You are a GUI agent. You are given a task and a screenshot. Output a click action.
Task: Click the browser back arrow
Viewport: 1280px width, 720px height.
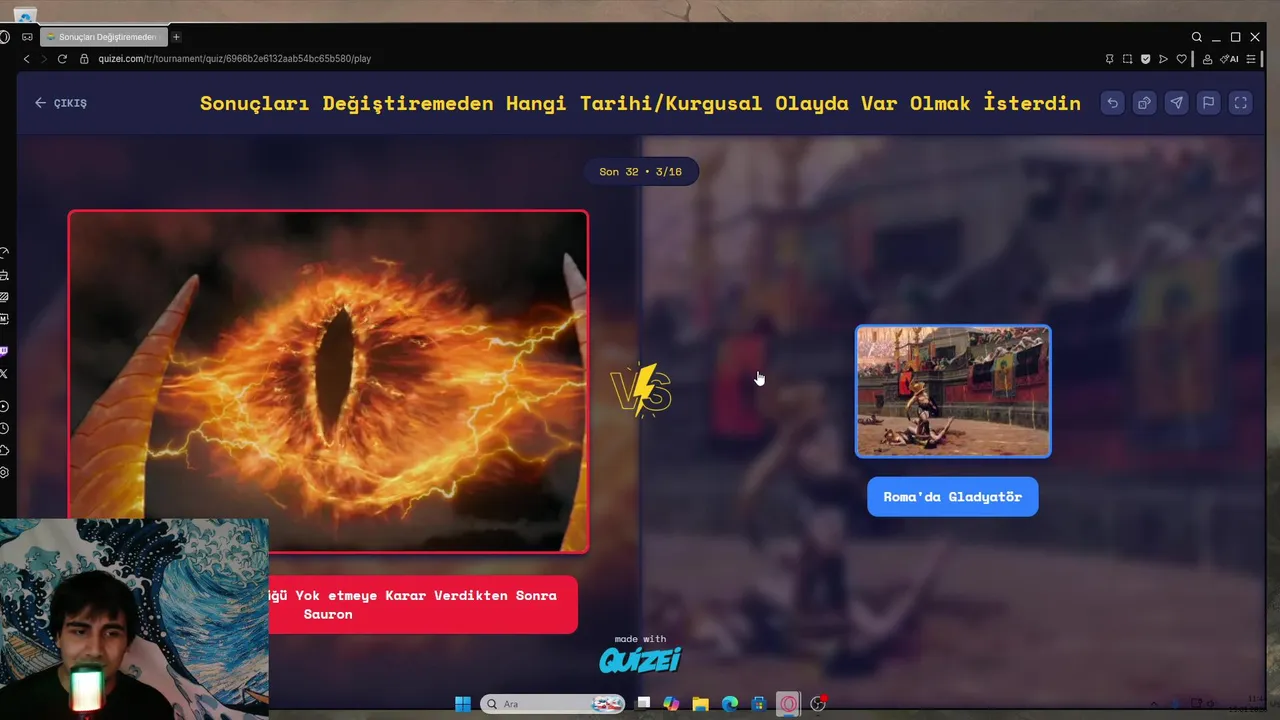tap(27, 59)
